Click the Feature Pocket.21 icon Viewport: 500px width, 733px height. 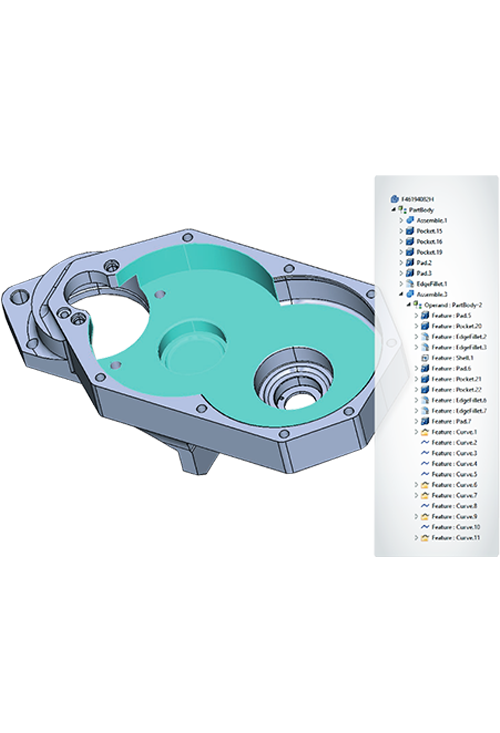[425, 379]
